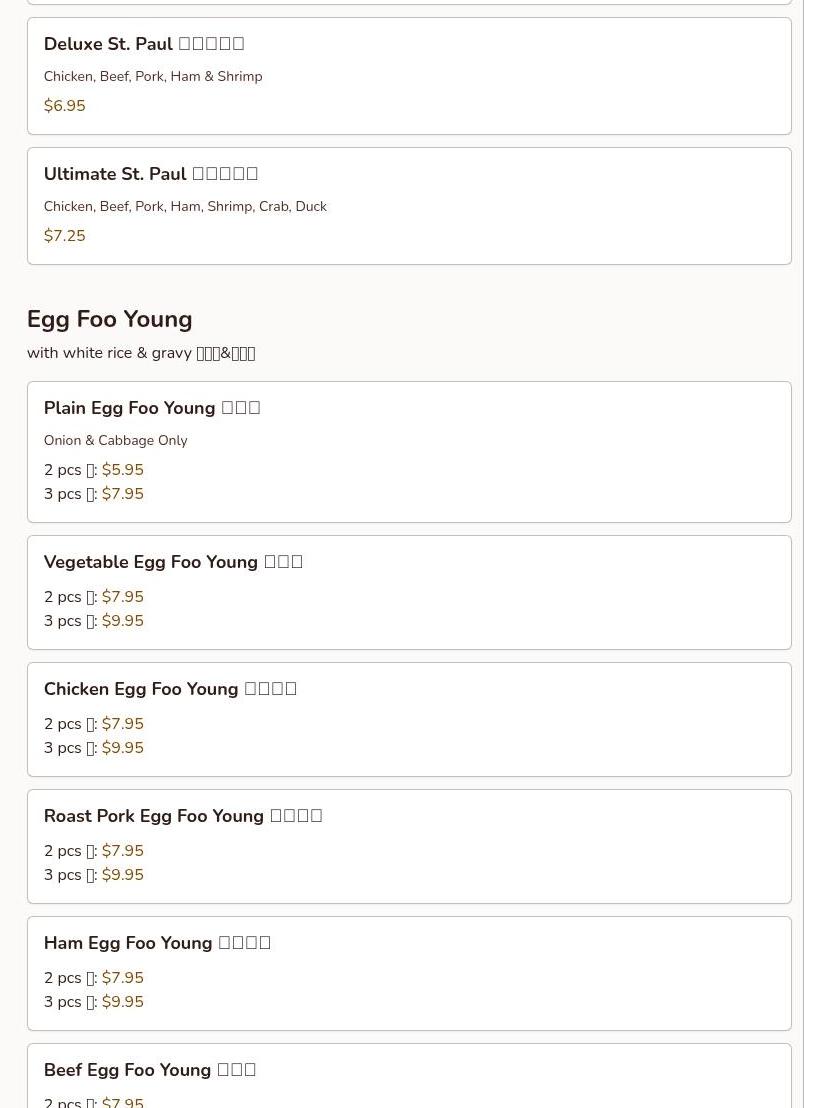
Task: Choose Plain Egg Foo Young 2 pcs $5.95
Action: (122, 470)
